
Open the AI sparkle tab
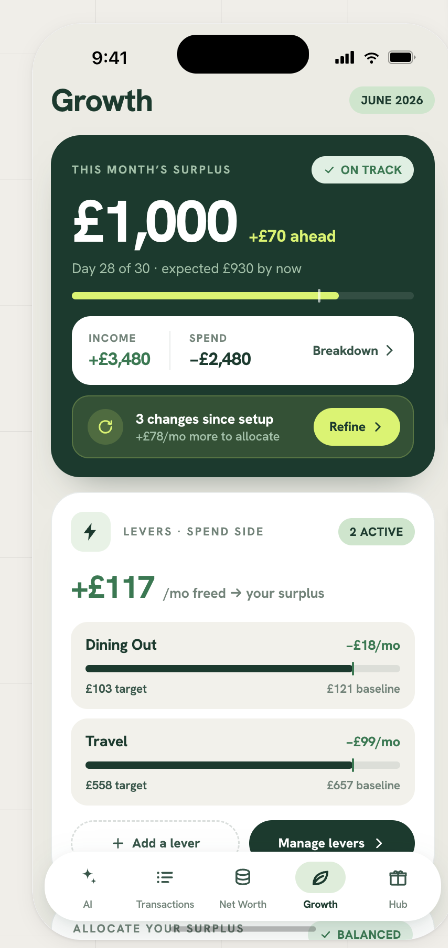pyautogui.click(x=89, y=876)
